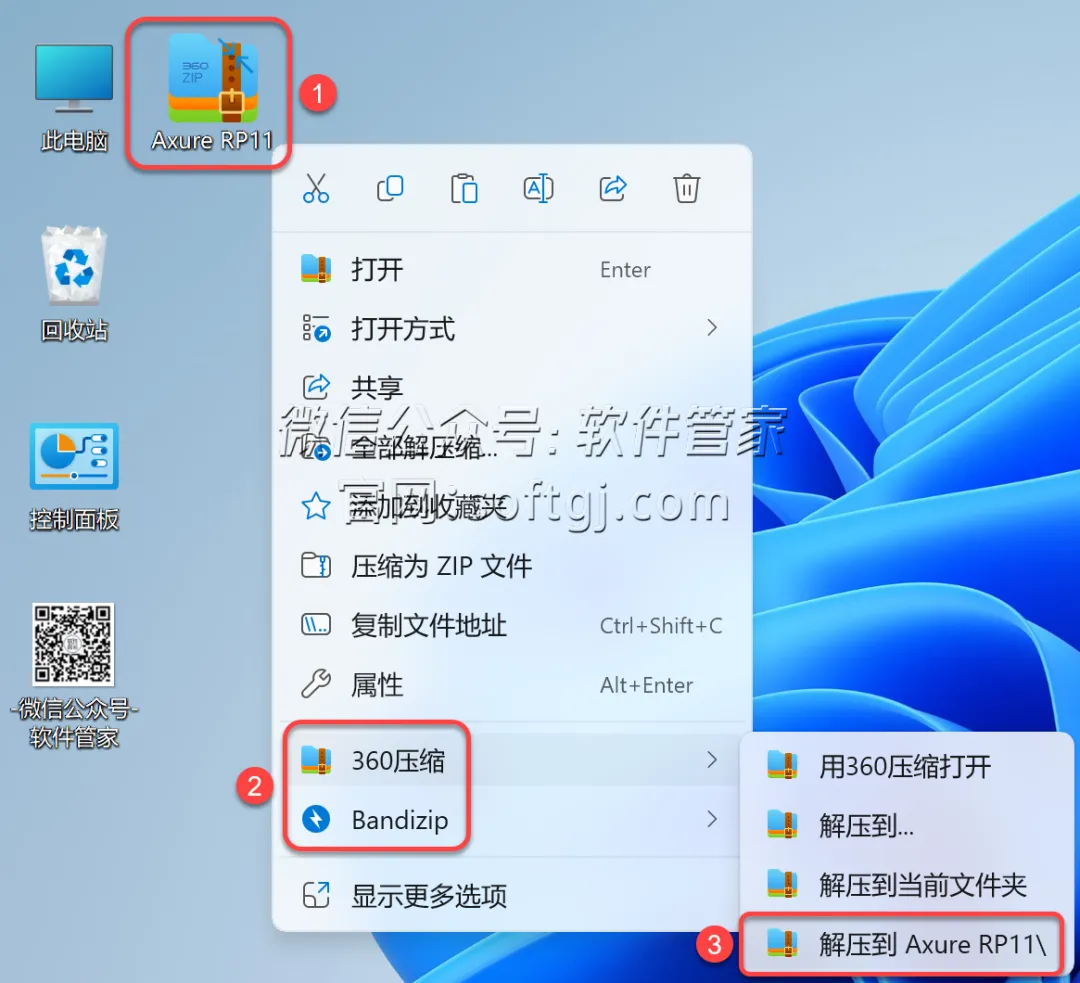Click the ZIP folder icon beside 压缩为

point(316,566)
